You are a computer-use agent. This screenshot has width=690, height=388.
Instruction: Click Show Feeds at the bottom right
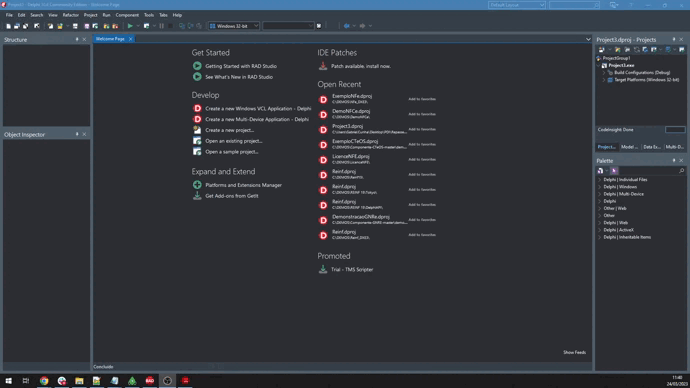coord(574,352)
